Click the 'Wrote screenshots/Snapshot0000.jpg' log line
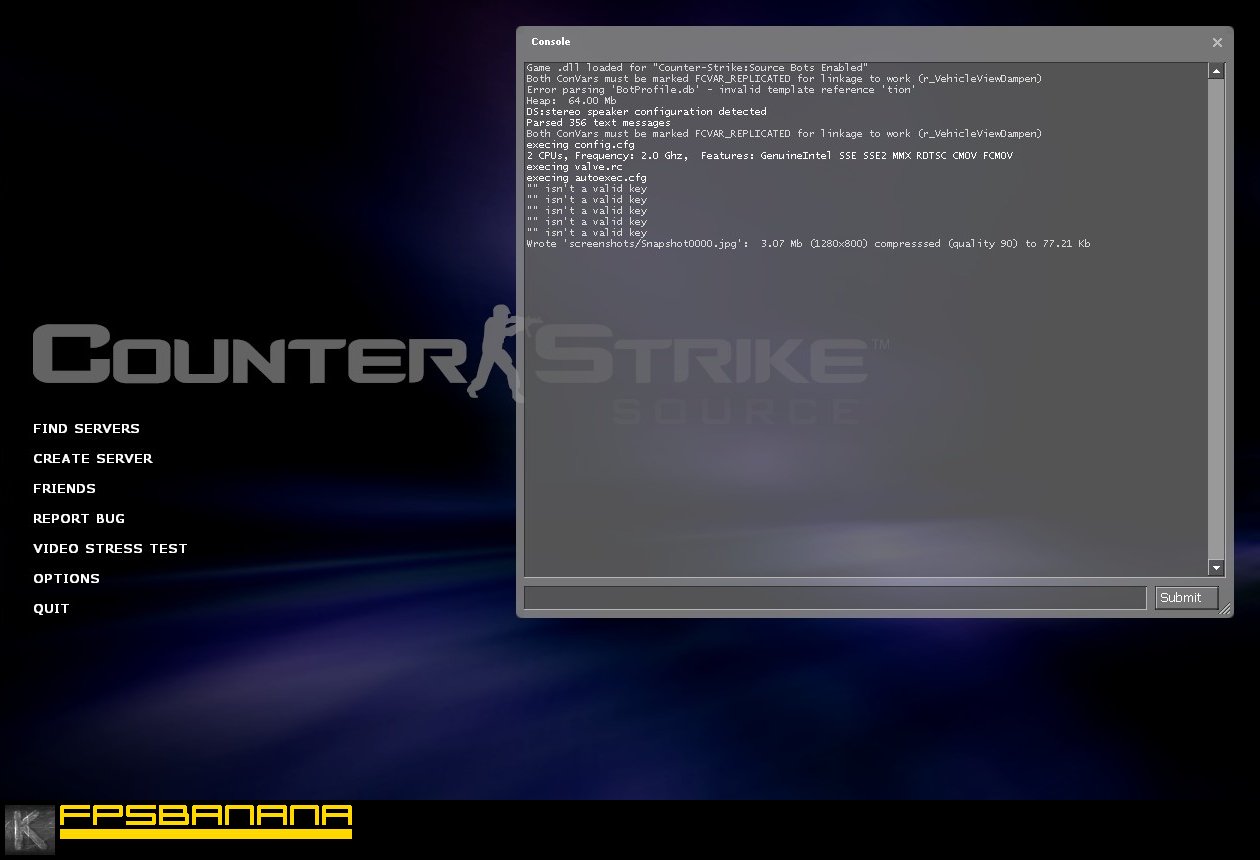The height and width of the screenshot is (860, 1260). (x=807, y=244)
